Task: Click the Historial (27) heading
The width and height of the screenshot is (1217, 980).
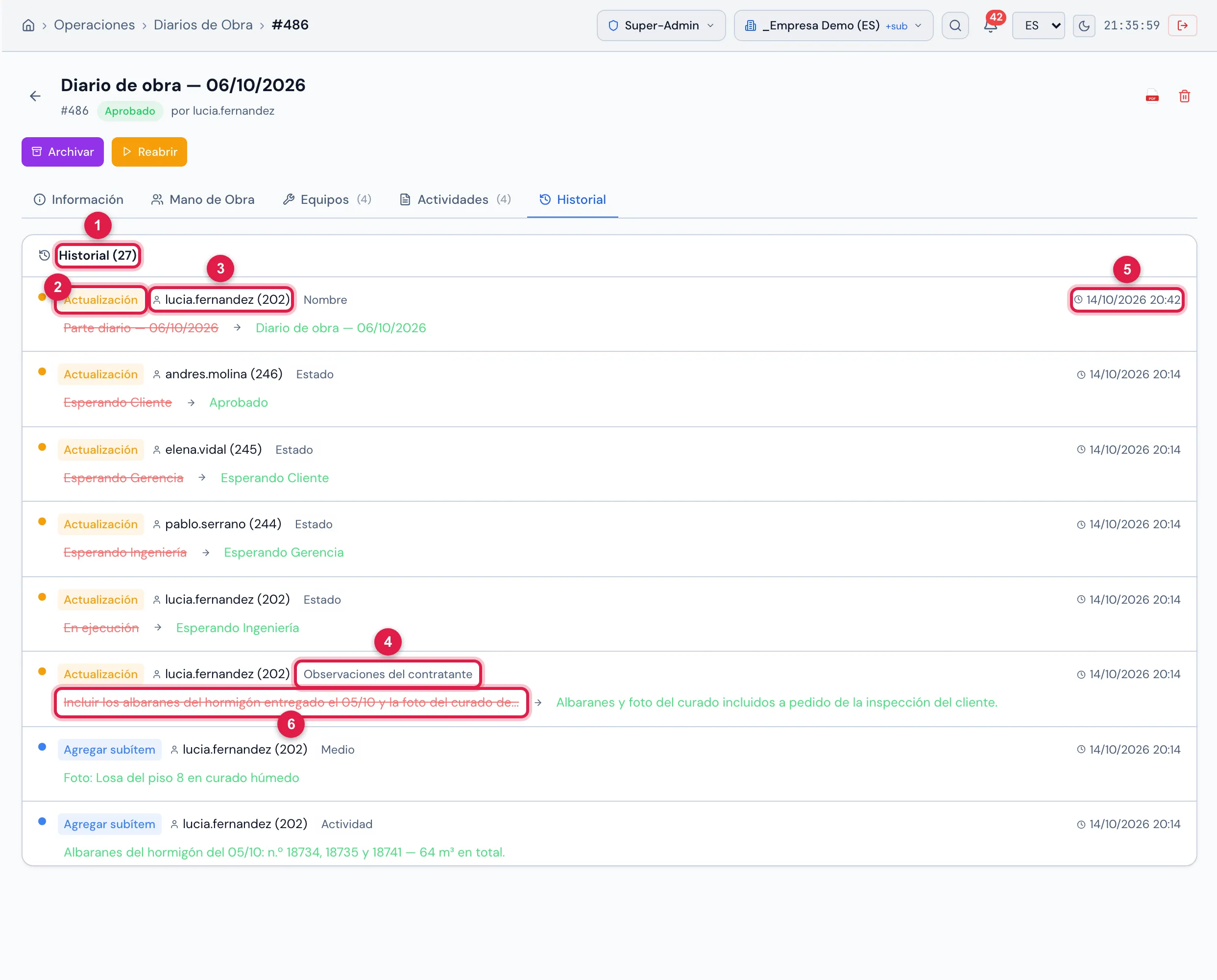Action: pyautogui.click(x=97, y=255)
